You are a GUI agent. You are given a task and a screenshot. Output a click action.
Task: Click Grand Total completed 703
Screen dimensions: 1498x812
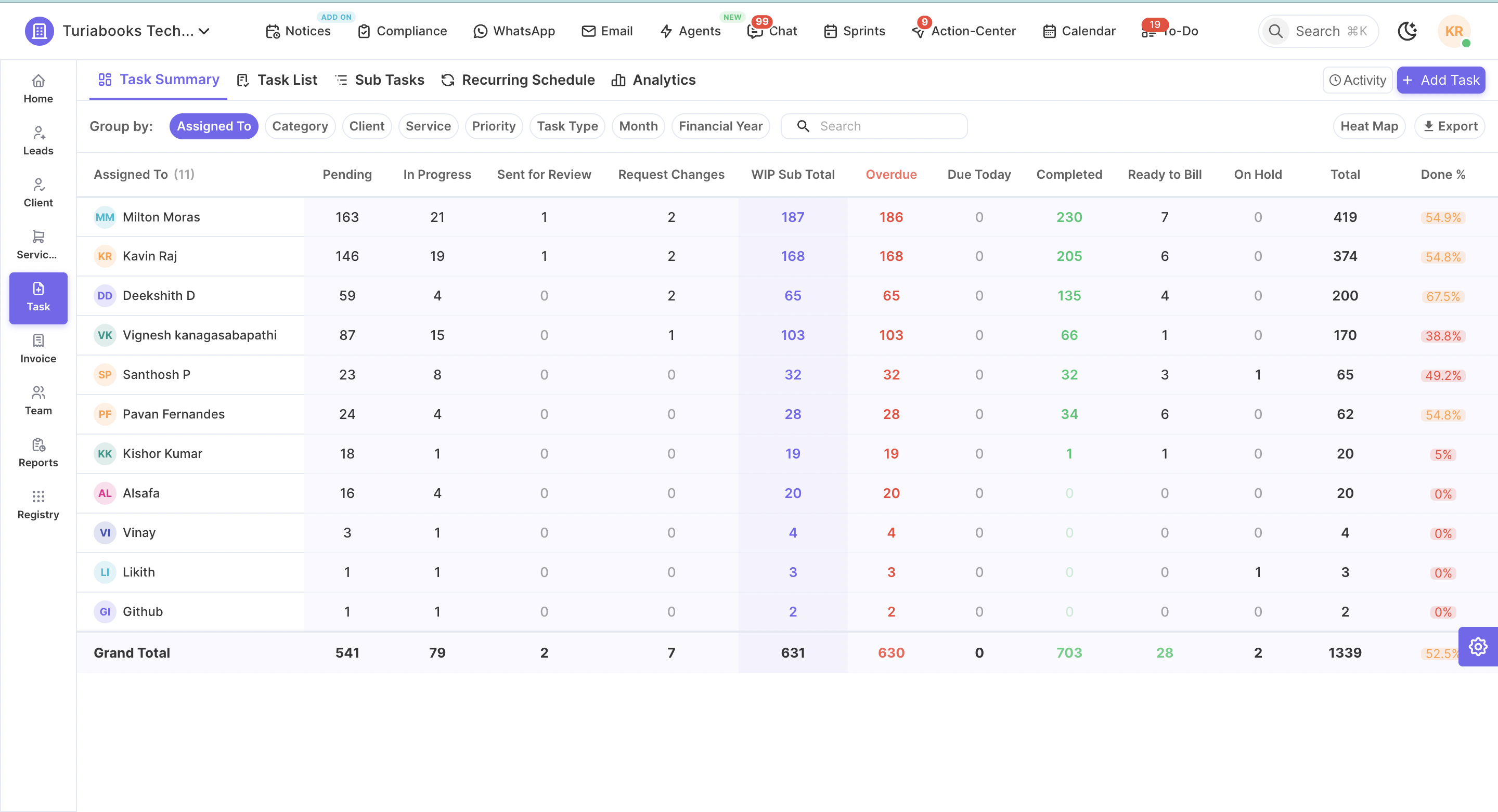(1069, 653)
